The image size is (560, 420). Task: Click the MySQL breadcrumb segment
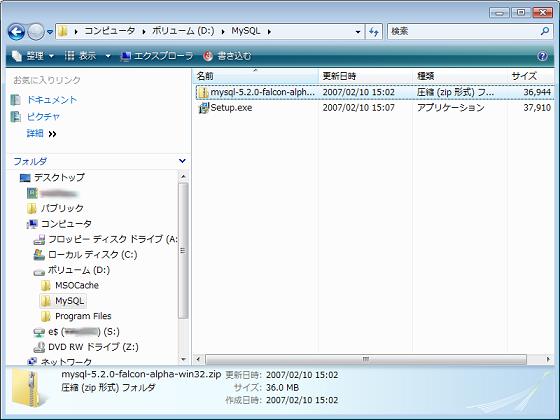coord(246,31)
